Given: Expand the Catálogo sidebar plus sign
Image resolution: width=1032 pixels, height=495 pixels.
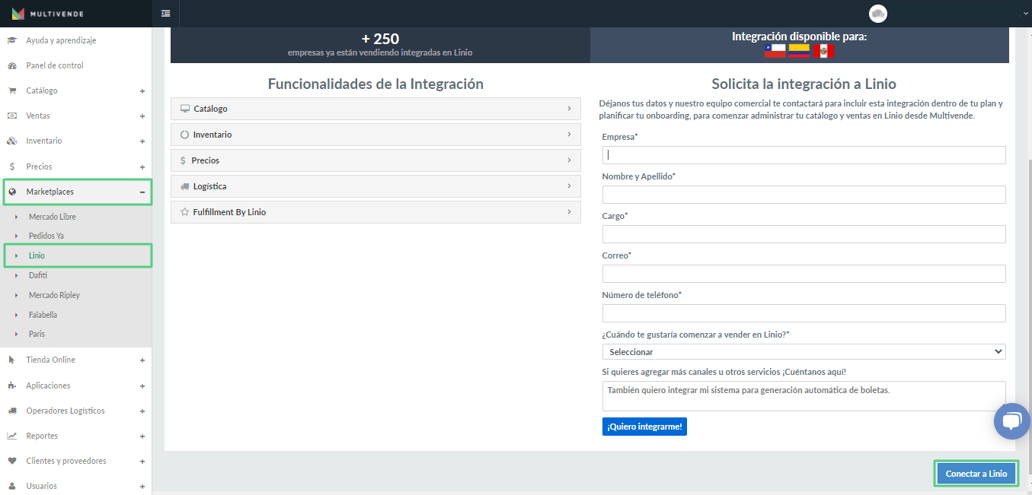Looking at the screenshot, I should click(142, 91).
